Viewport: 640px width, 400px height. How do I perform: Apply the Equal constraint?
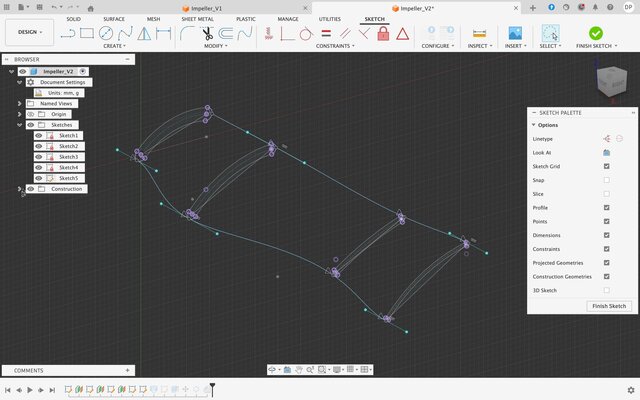coord(326,33)
